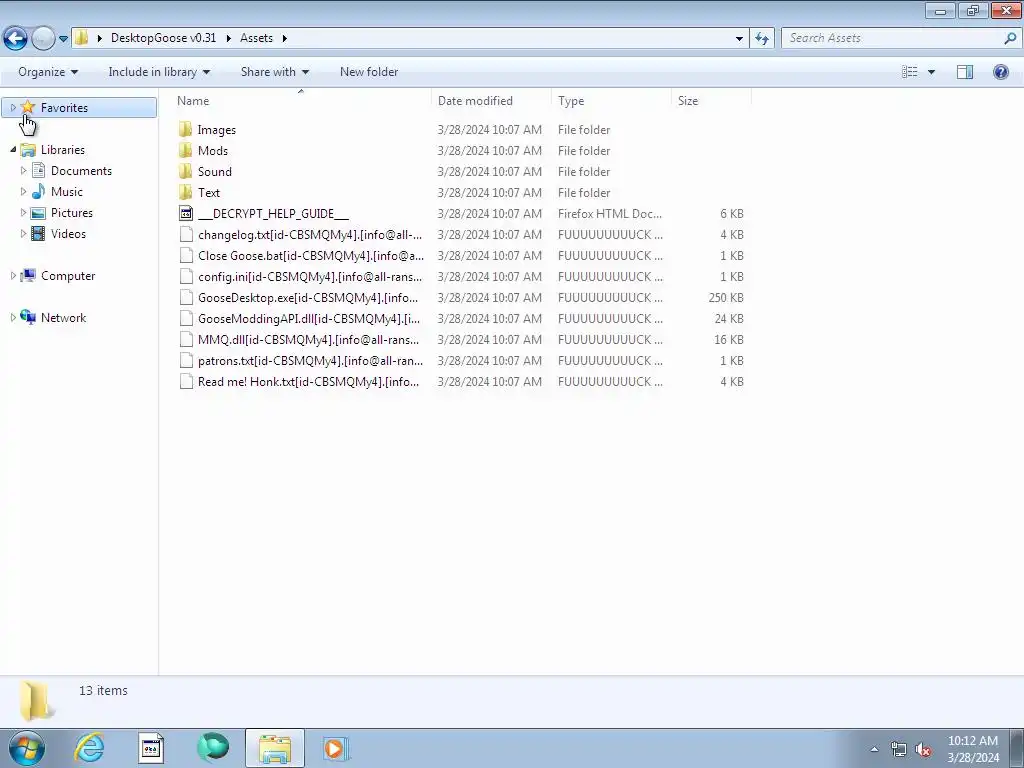The height and width of the screenshot is (768, 1024).
Task: Open the Share with menu
Action: pyautogui.click(x=274, y=72)
